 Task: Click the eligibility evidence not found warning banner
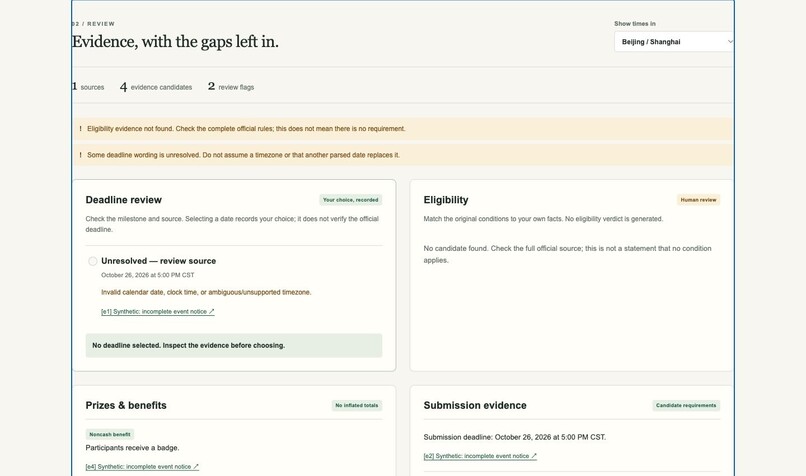pyautogui.click(x=403, y=129)
